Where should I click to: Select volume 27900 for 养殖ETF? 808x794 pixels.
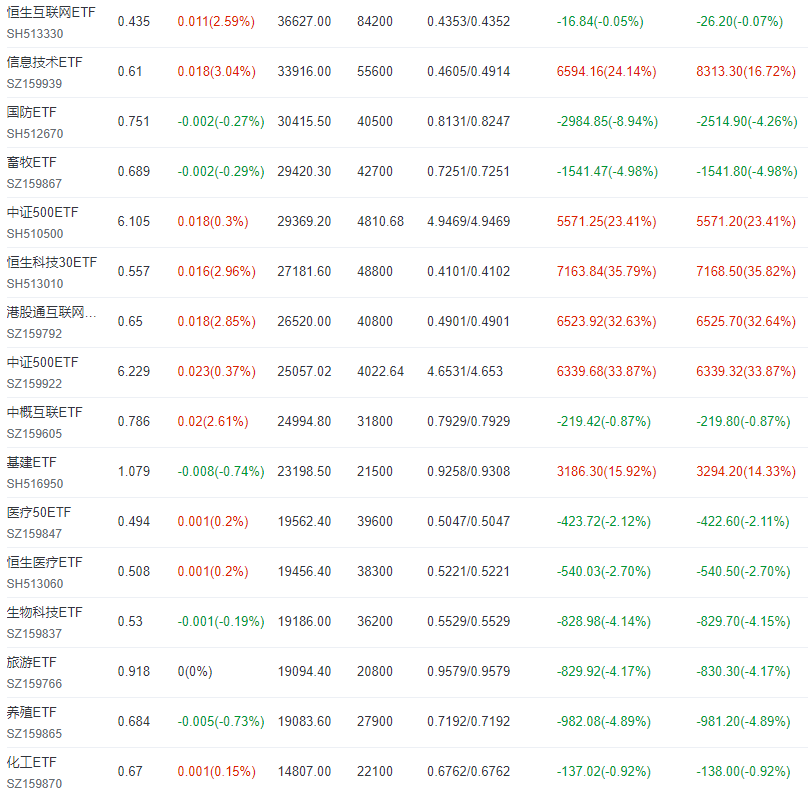pyautogui.click(x=375, y=721)
